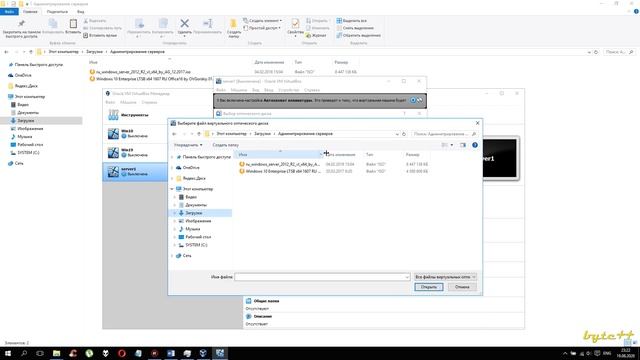640x360 pixels.
Task: Select Инструменты in the VirtualBox Manager
Action: tap(136, 115)
